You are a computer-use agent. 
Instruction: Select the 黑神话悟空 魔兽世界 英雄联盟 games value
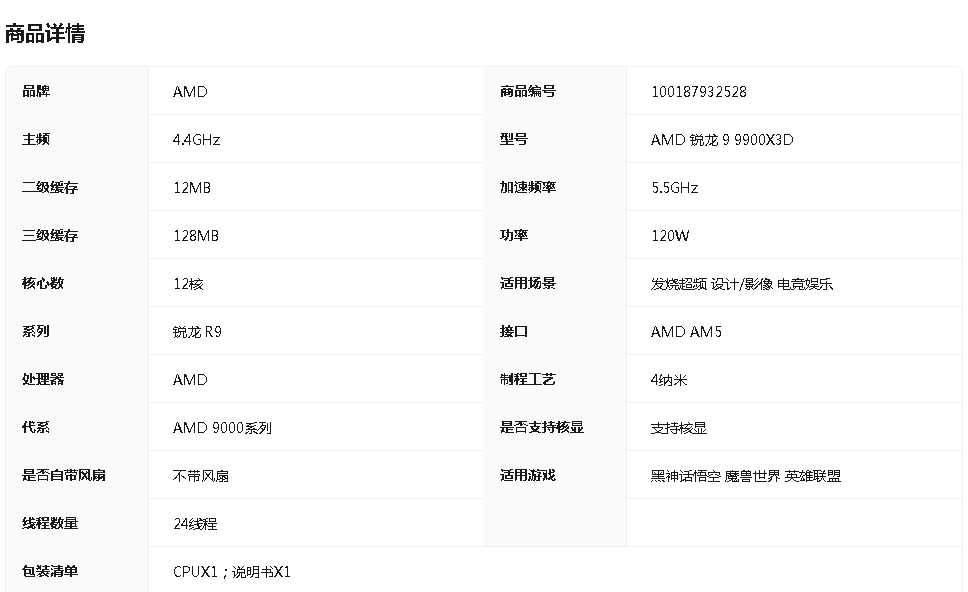746,476
